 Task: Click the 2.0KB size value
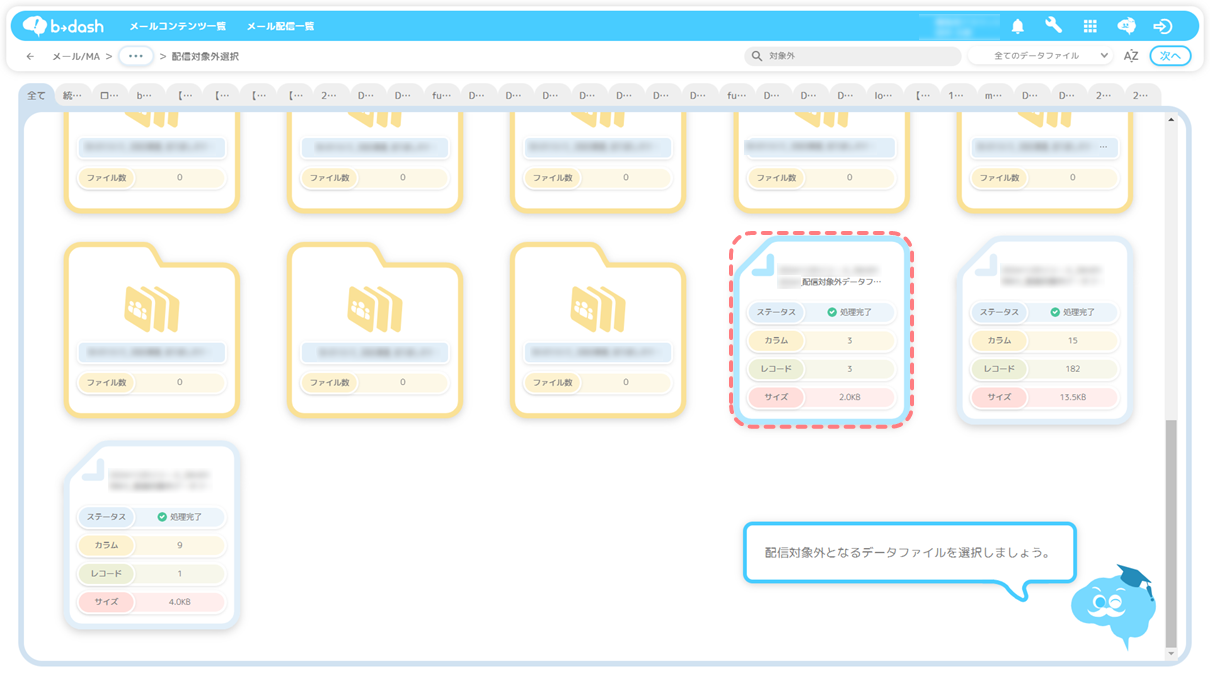pos(850,397)
